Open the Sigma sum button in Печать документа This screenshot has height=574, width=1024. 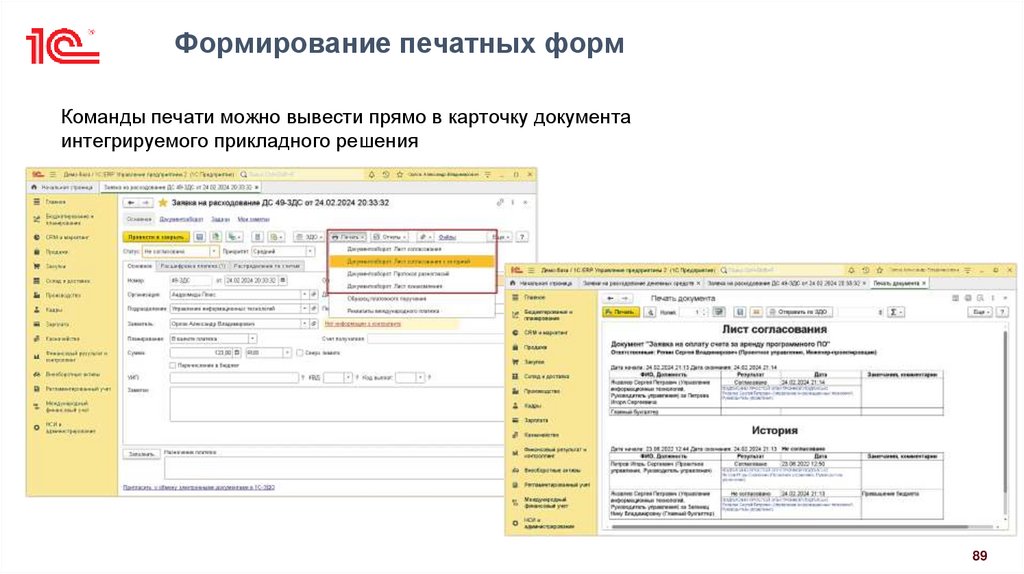point(896,313)
